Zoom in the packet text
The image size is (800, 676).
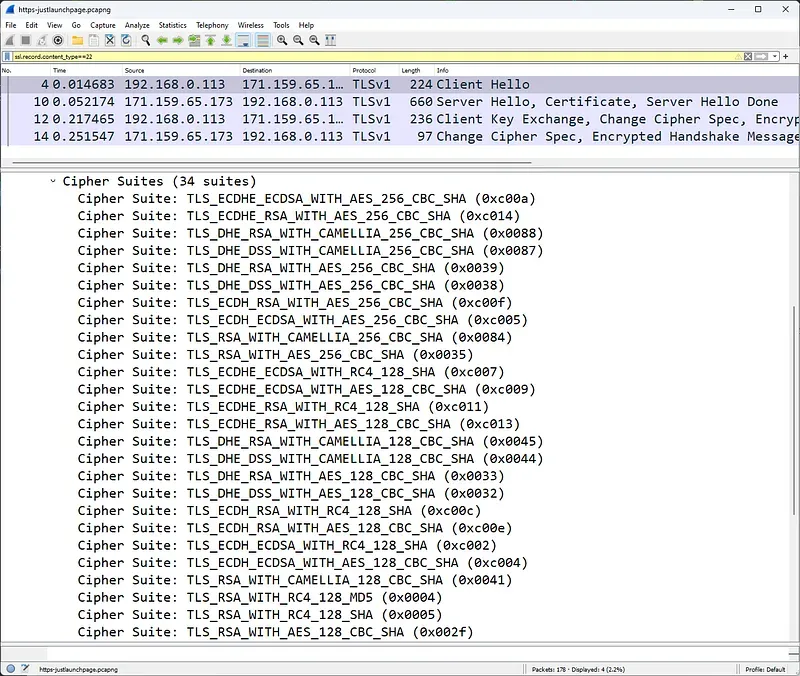(282, 40)
